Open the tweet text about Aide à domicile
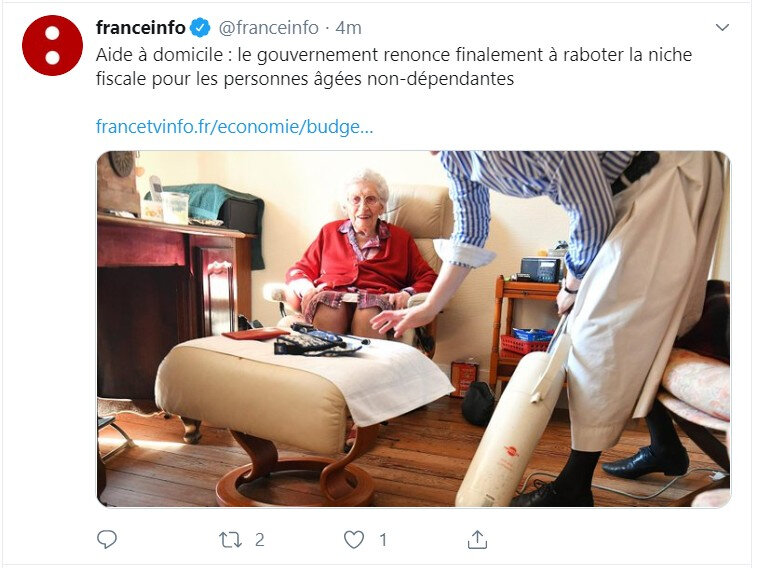Viewport: 761px width, 568px height. (394, 67)
